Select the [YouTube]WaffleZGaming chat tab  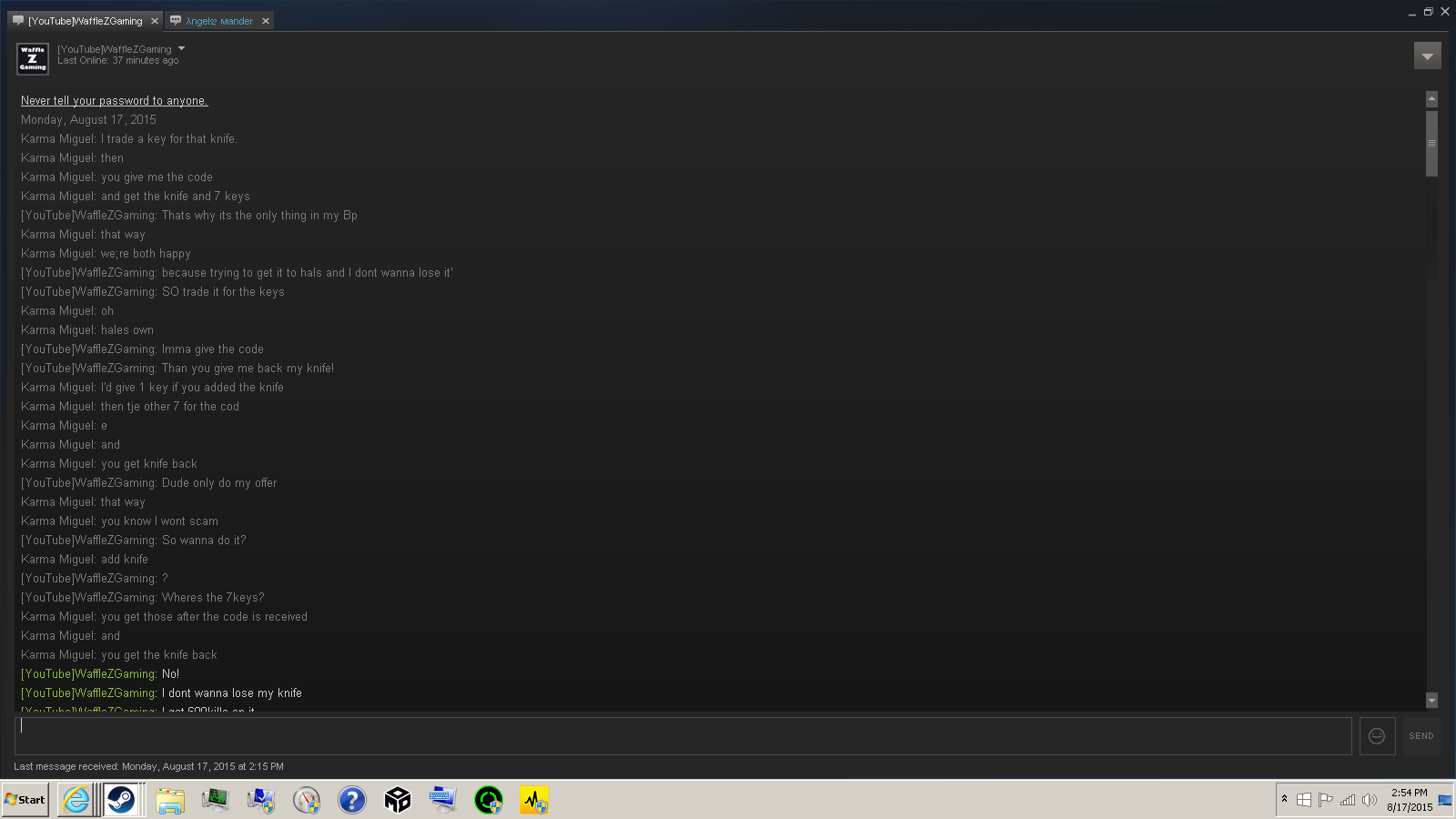coord(84,21)
